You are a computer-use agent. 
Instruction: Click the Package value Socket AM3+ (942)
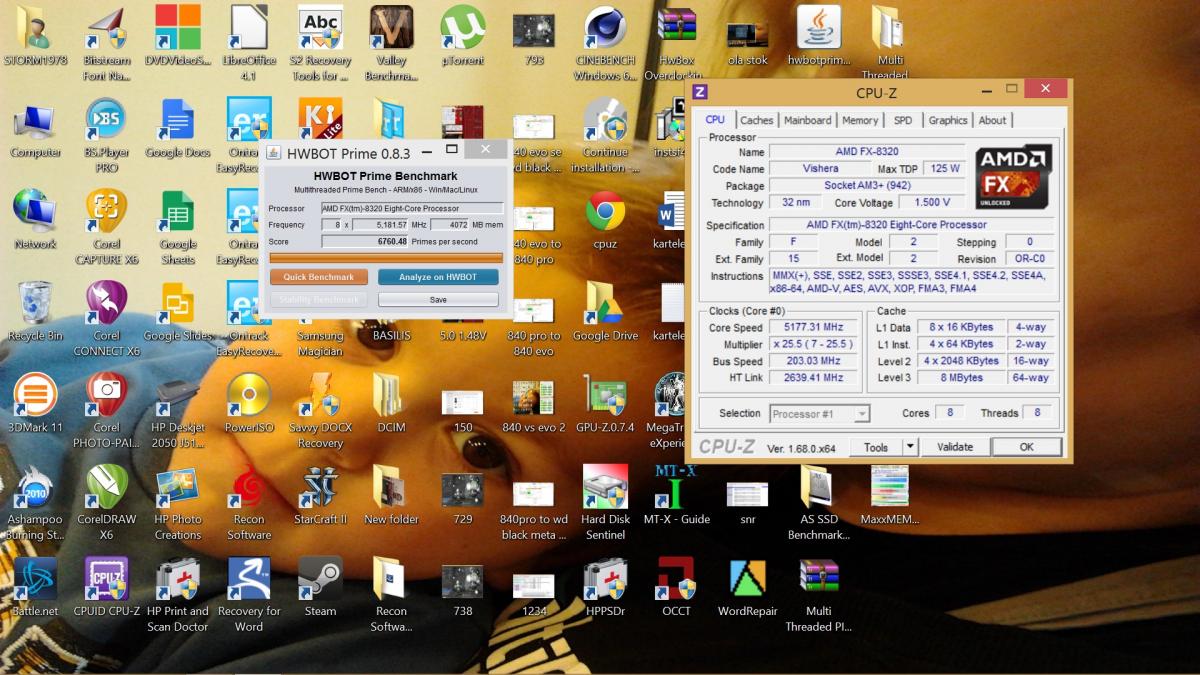(x=866, y=186)
